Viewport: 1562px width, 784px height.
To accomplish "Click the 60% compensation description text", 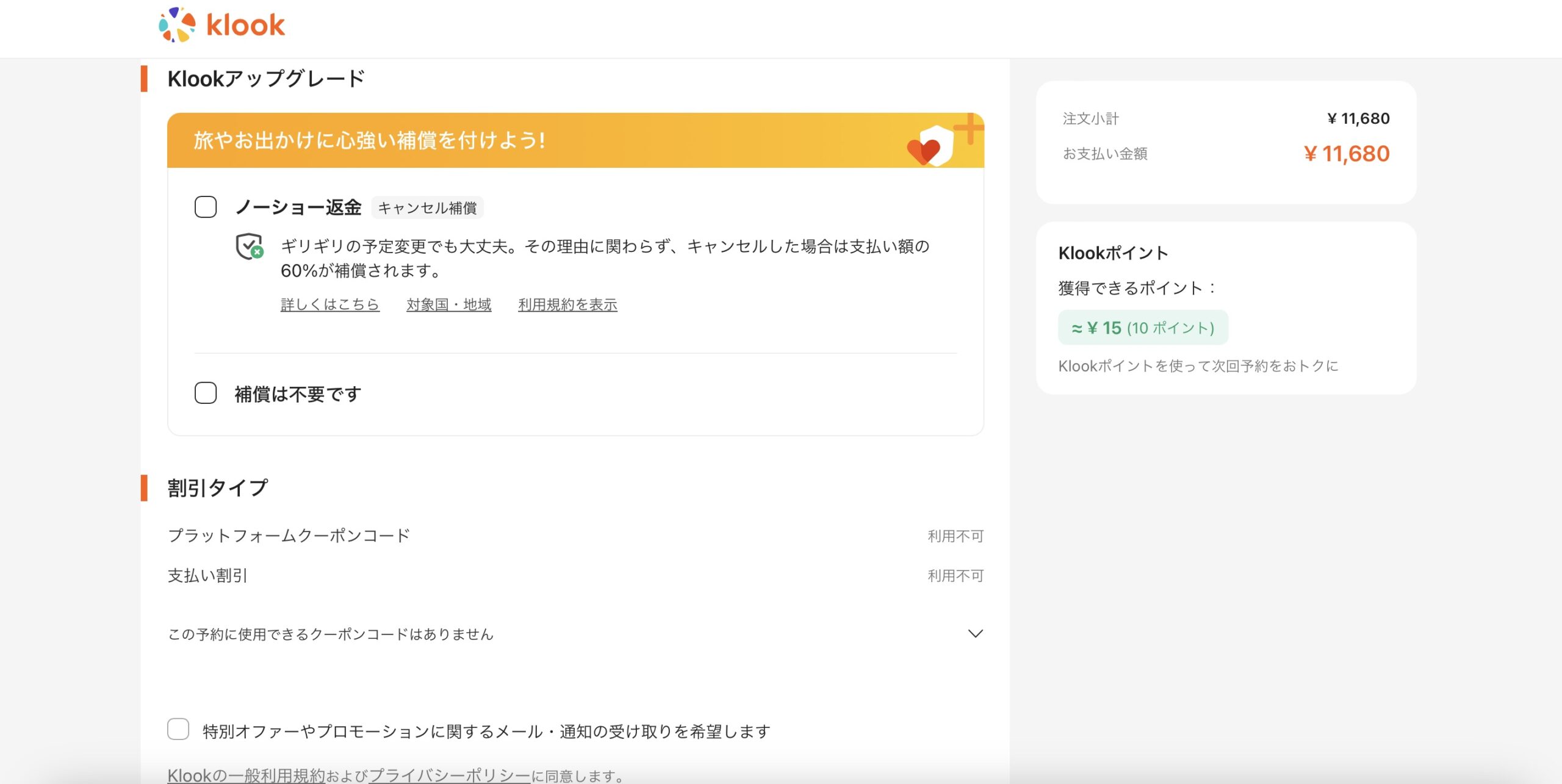I will (x=605, y=258).
